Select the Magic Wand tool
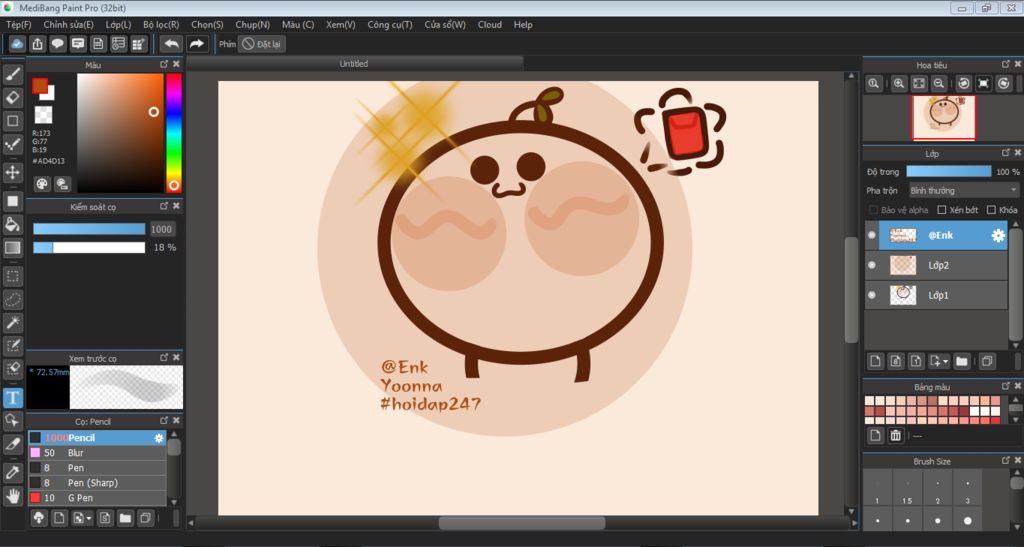1024x547 pixels. point(12,322)
